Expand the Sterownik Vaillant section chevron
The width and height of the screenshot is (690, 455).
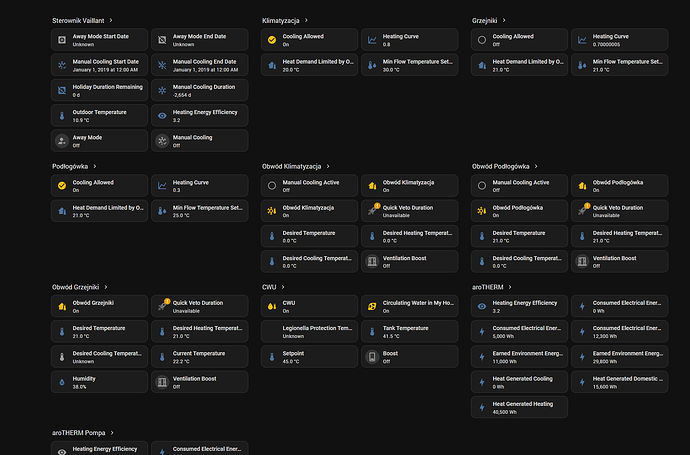[x=112, y=20]
